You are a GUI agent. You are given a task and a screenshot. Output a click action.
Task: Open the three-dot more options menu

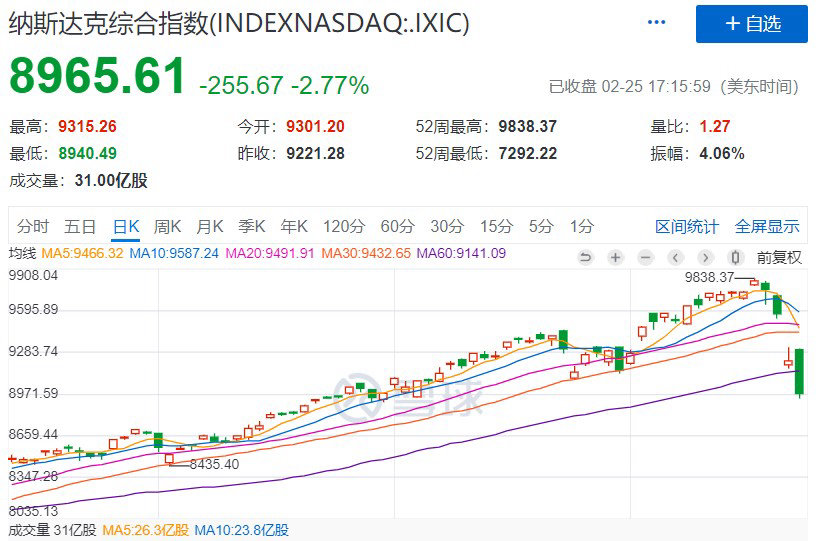coord(656,22)
